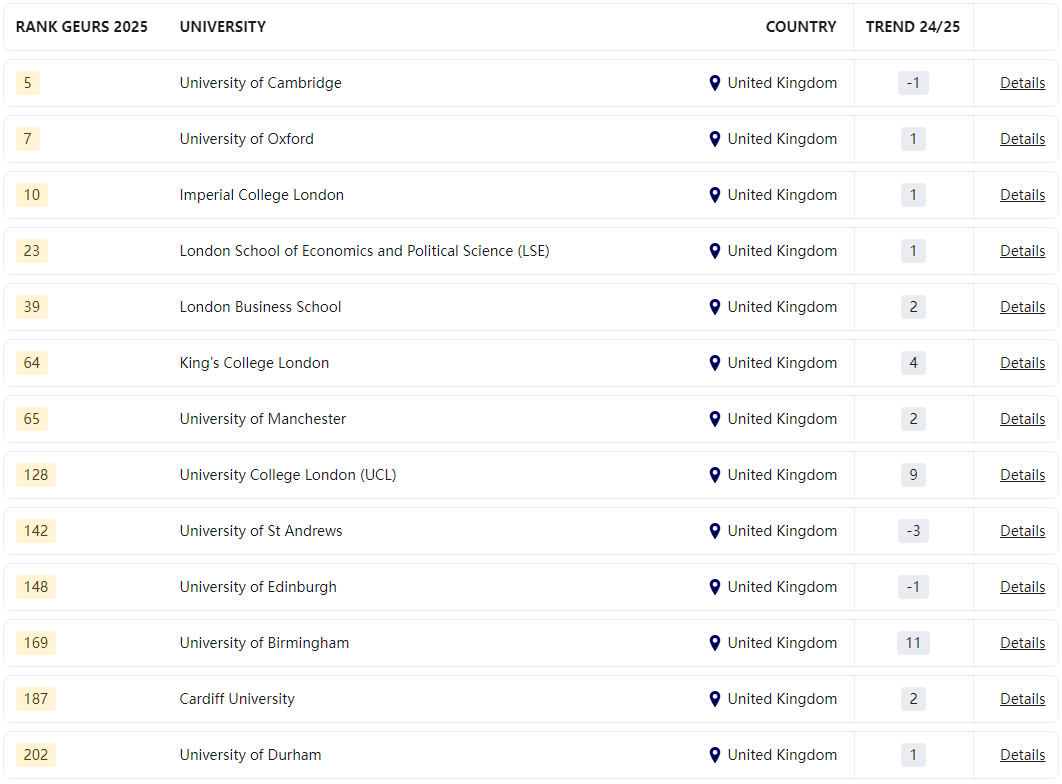This screenshot has width=1062, height=784.
Task: Open Details link for University of Durham
Action: (x=1022, y=755)
